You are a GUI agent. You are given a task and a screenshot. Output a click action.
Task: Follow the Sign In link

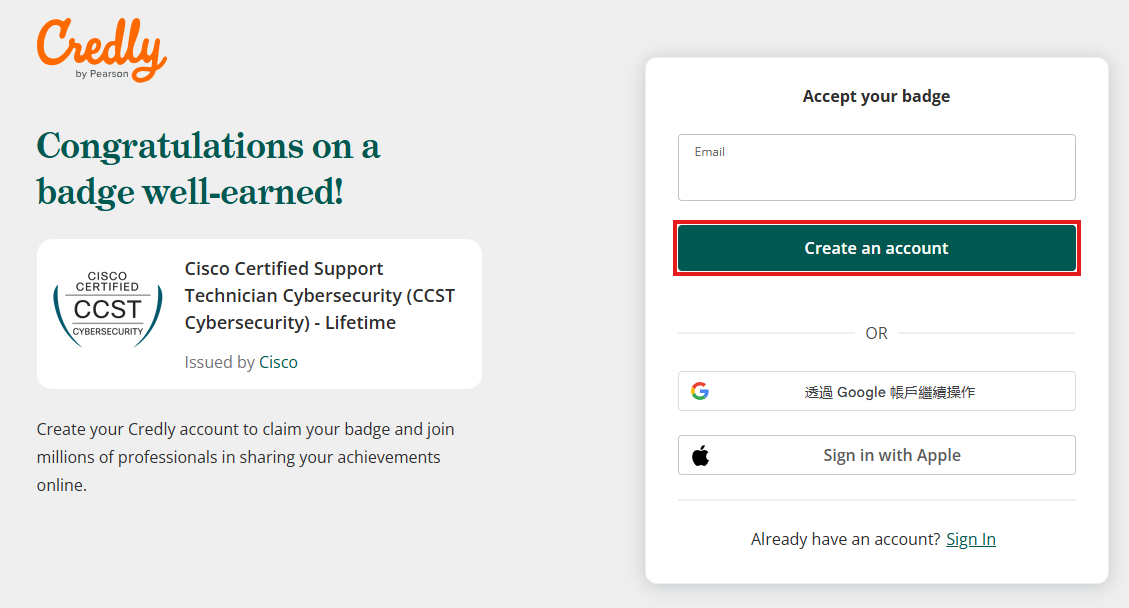click(x=970, y=540)
